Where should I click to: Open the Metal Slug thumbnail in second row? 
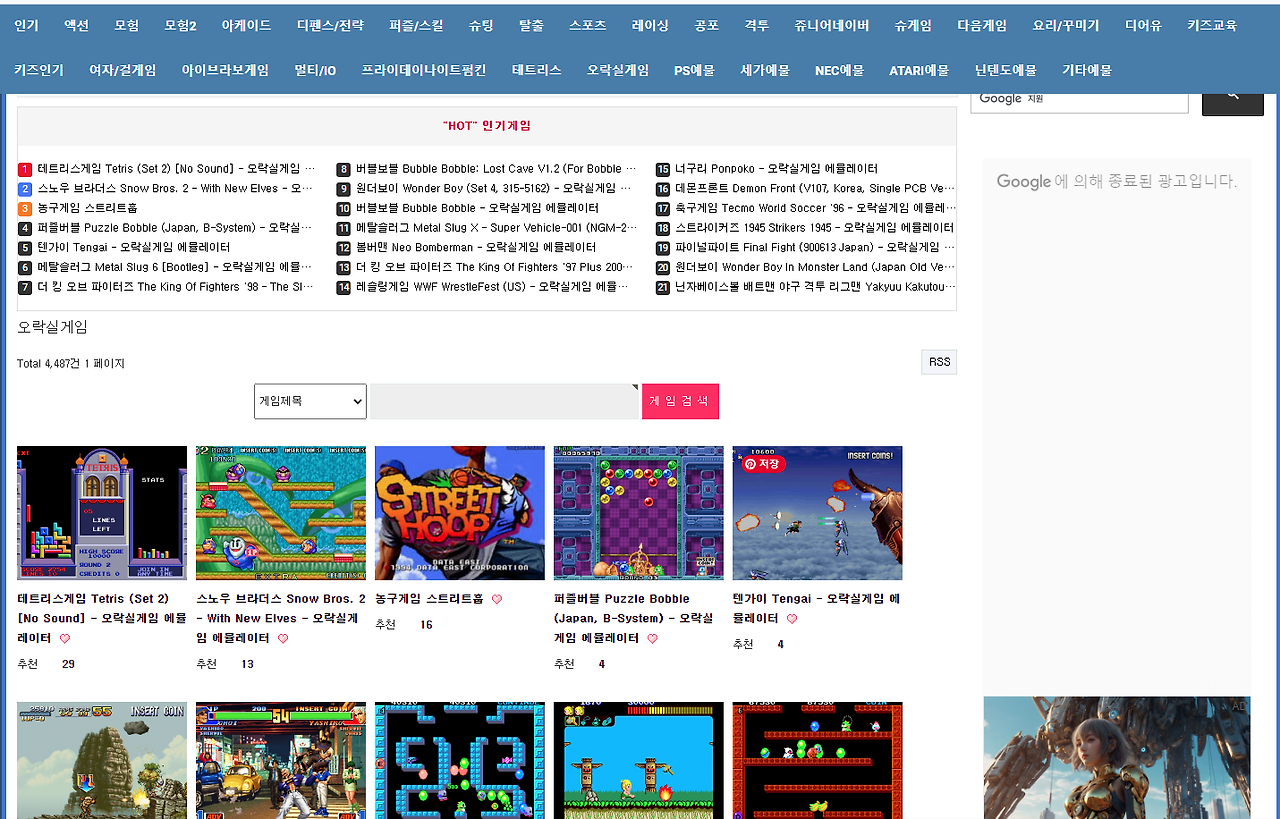coord(102,760)
